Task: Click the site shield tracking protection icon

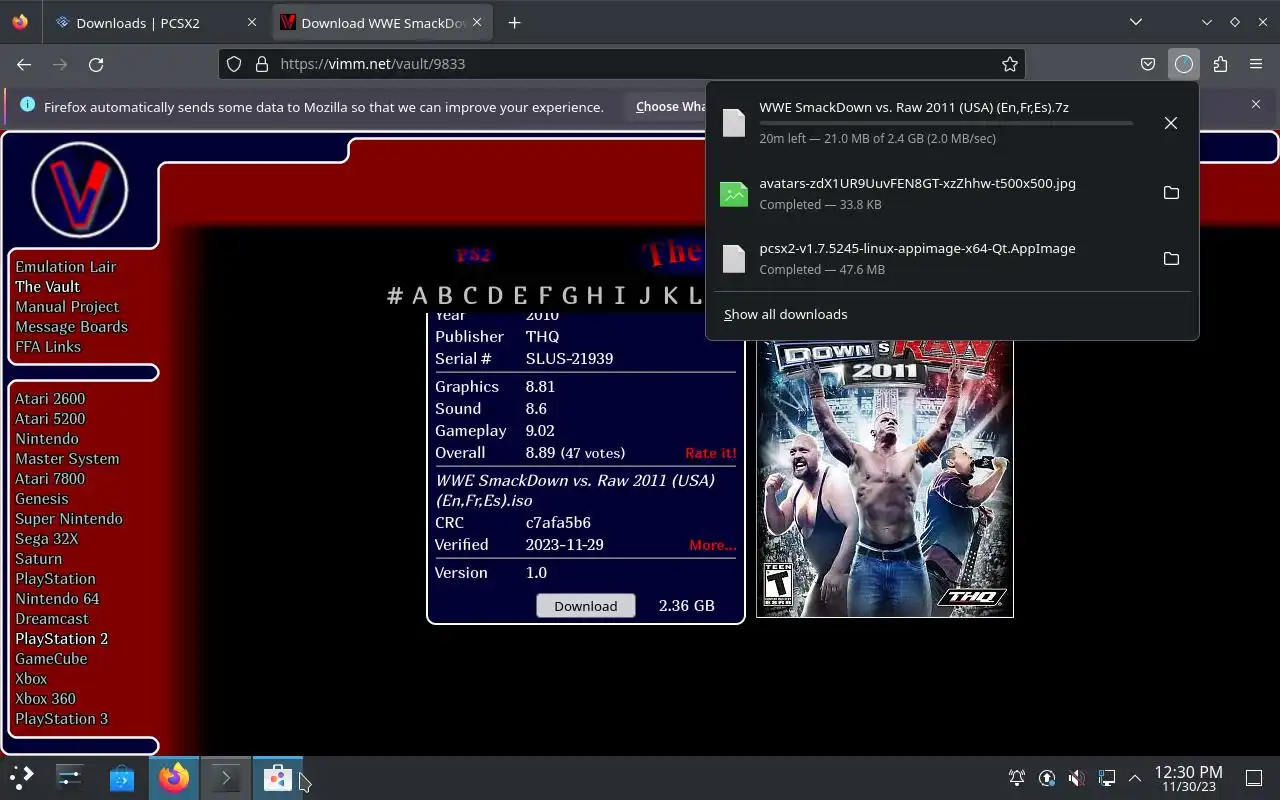Action: pyautogui.click(x=234, y=64)
